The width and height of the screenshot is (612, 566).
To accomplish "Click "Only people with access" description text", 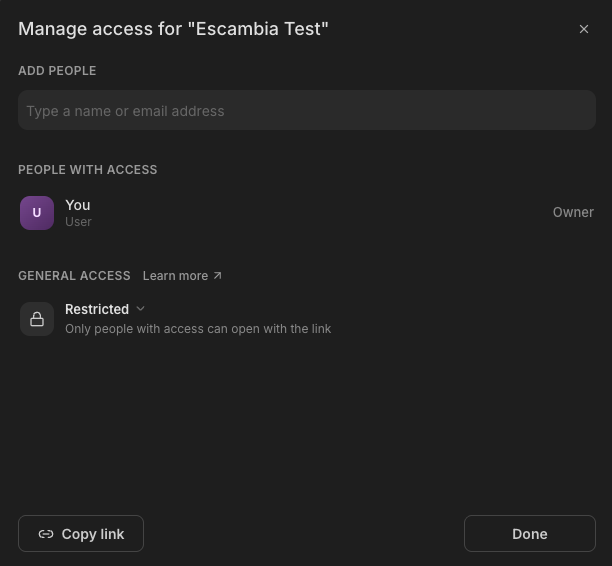I will coord(198,329).
